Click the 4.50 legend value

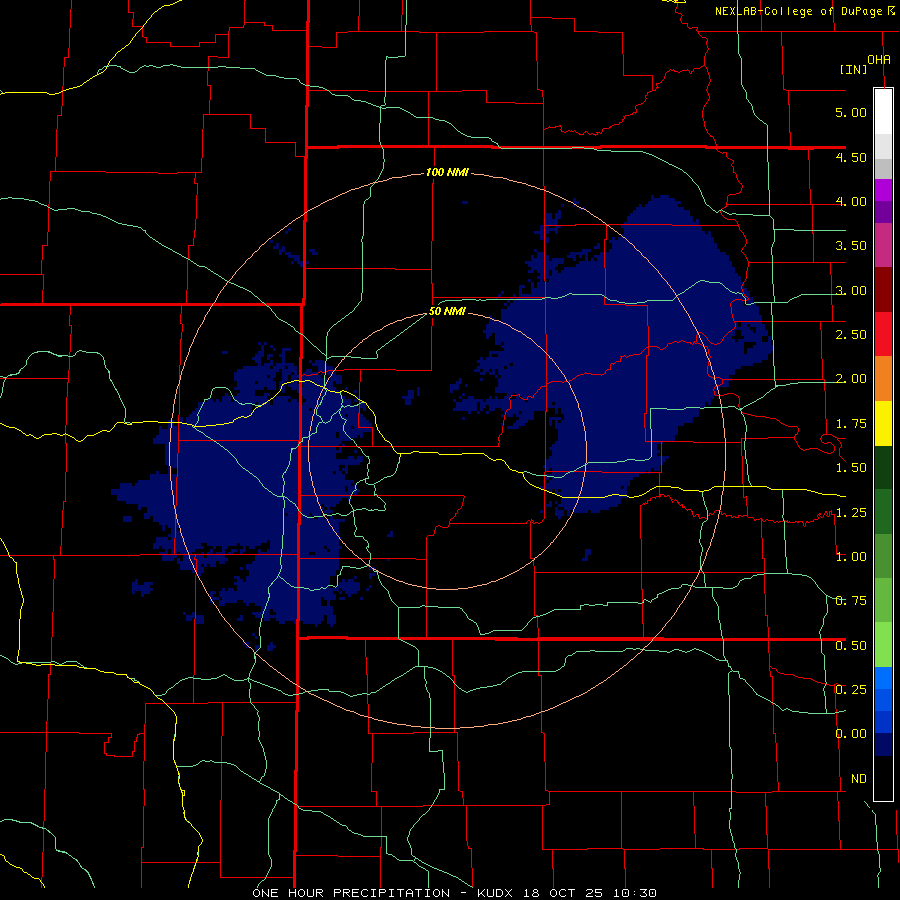click(851, 157)
